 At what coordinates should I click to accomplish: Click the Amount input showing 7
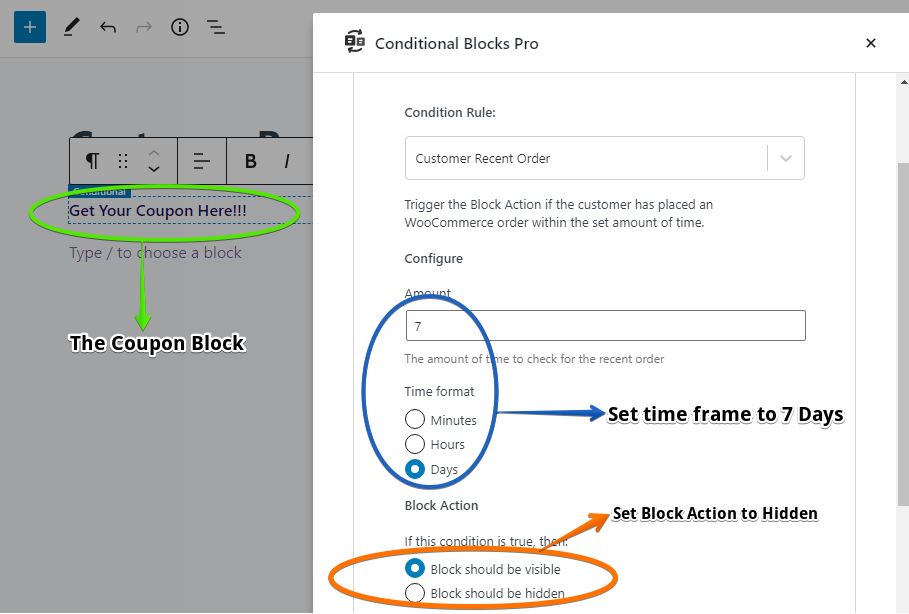click(604, 325)
